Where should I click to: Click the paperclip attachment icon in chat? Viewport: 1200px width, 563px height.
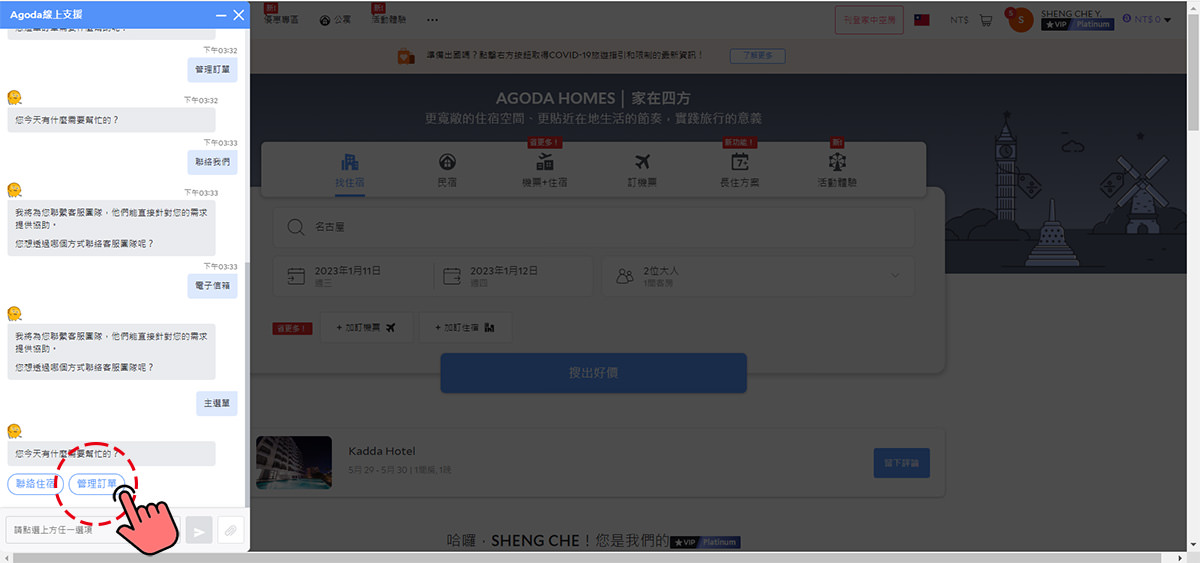(x=231, y=531)
